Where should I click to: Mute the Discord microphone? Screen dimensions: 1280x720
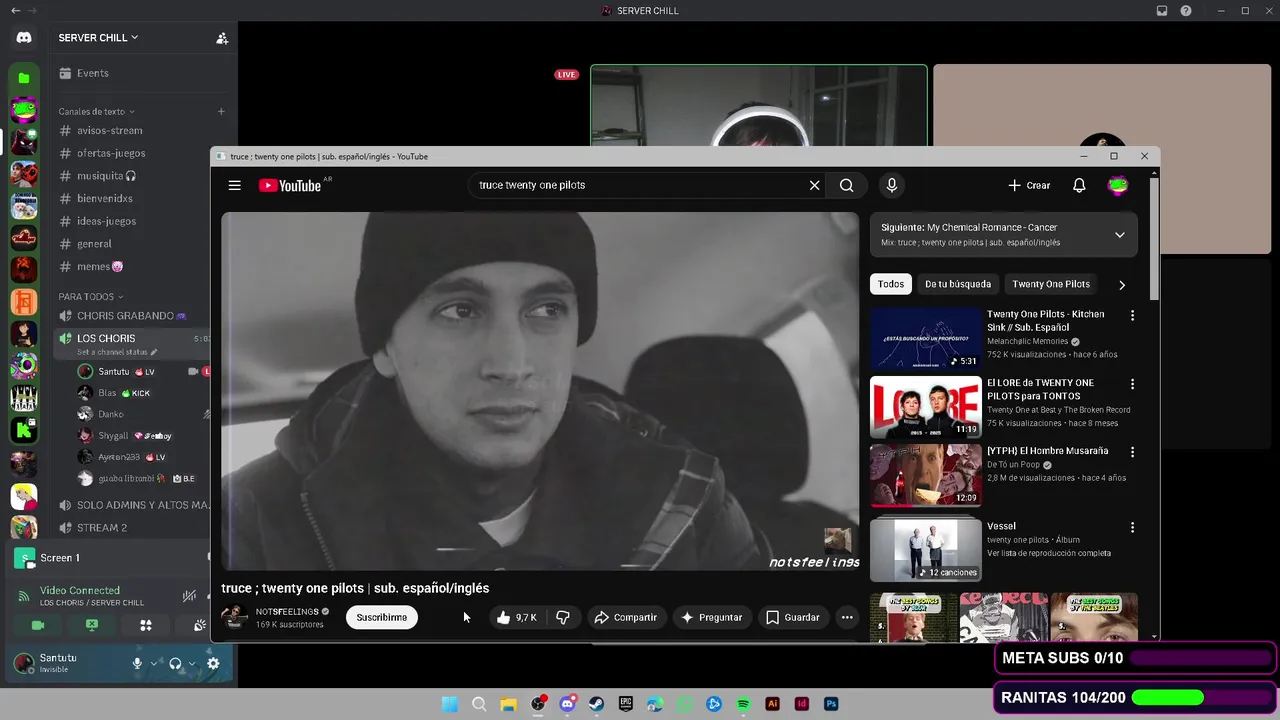(138, 663)
